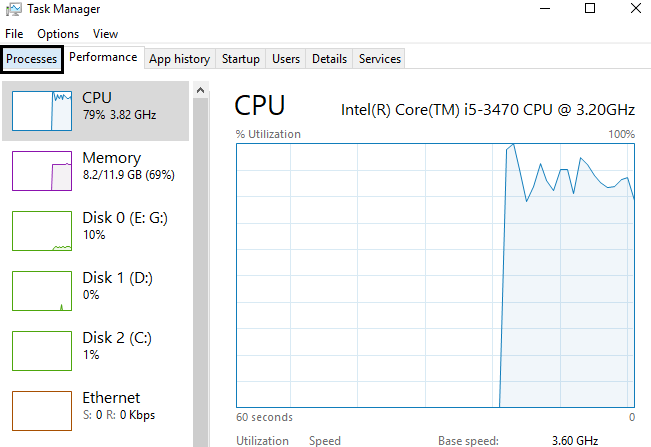Switch to the App history tab
Image resolution: width=651 pixels, height=447 pixels.
coord(180,59)
